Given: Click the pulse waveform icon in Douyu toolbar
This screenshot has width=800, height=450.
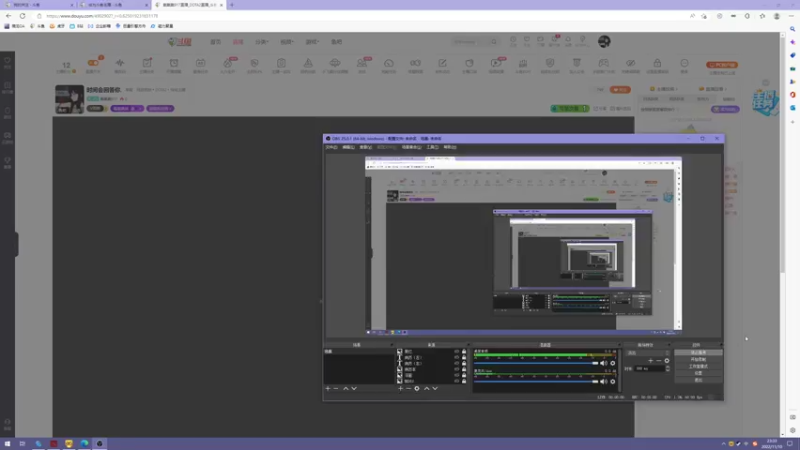Looking at the screenshot, I should pos(120,63).
